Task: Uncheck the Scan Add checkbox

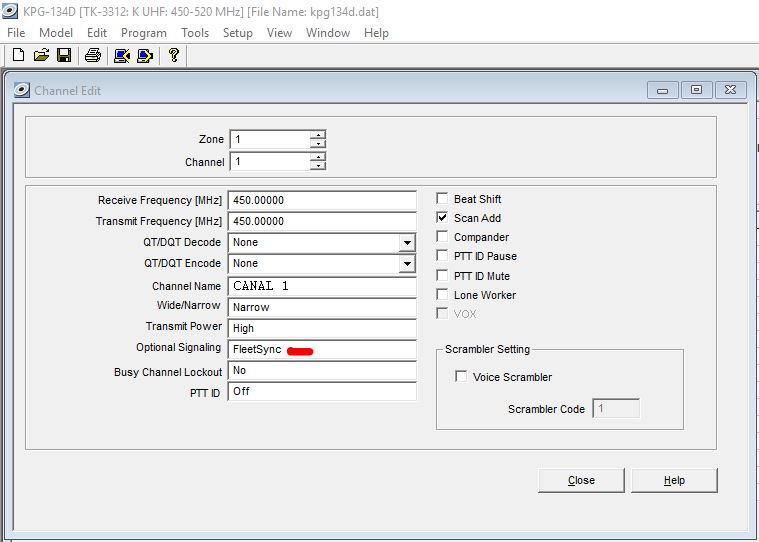Action: click(x=442, y=218)
